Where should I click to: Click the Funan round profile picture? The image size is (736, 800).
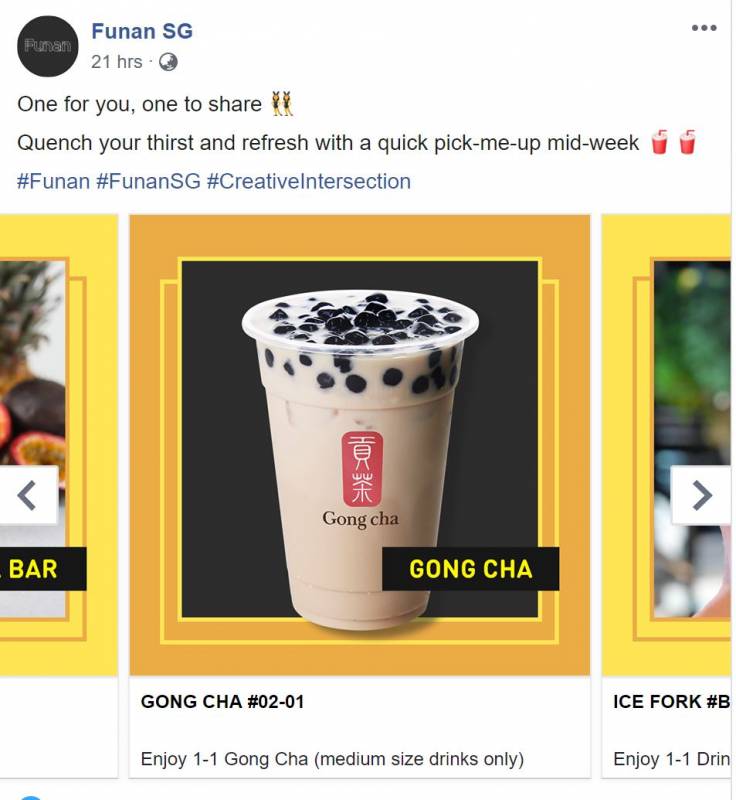tap(47, 46)
